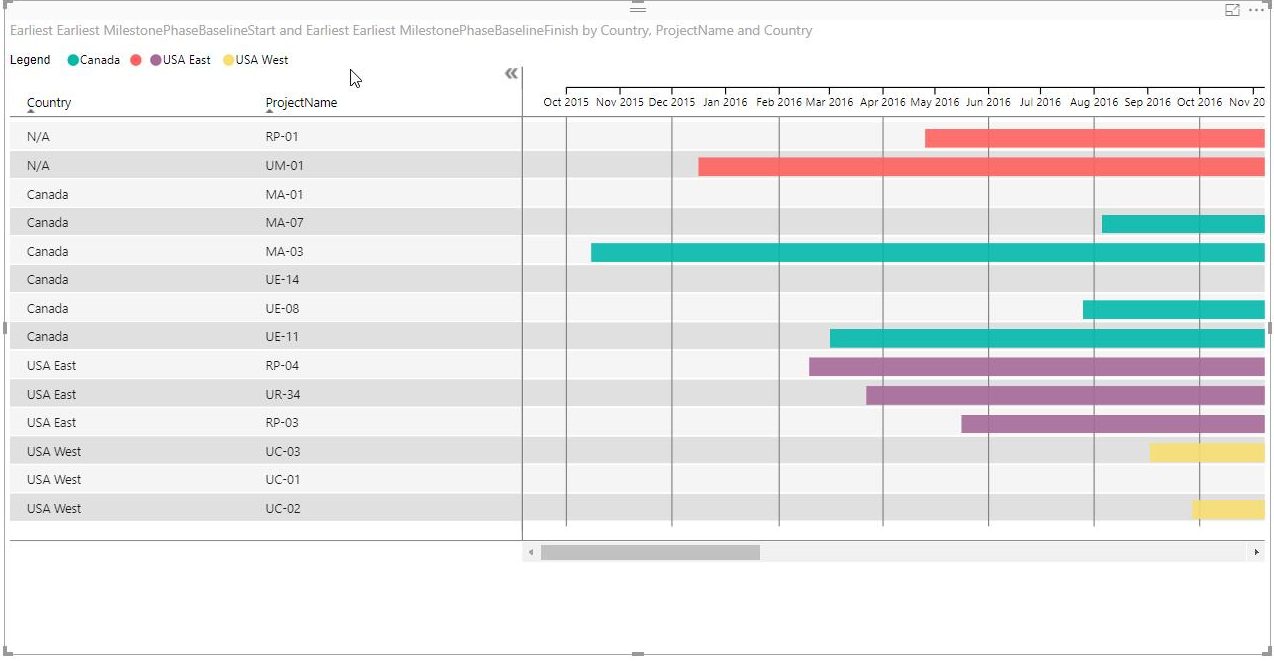Image resolution: width=1274 pixels, height=661 pixels.
Task: Select the UR-34 purple Gantt bar
Action: pos(1065,395)
